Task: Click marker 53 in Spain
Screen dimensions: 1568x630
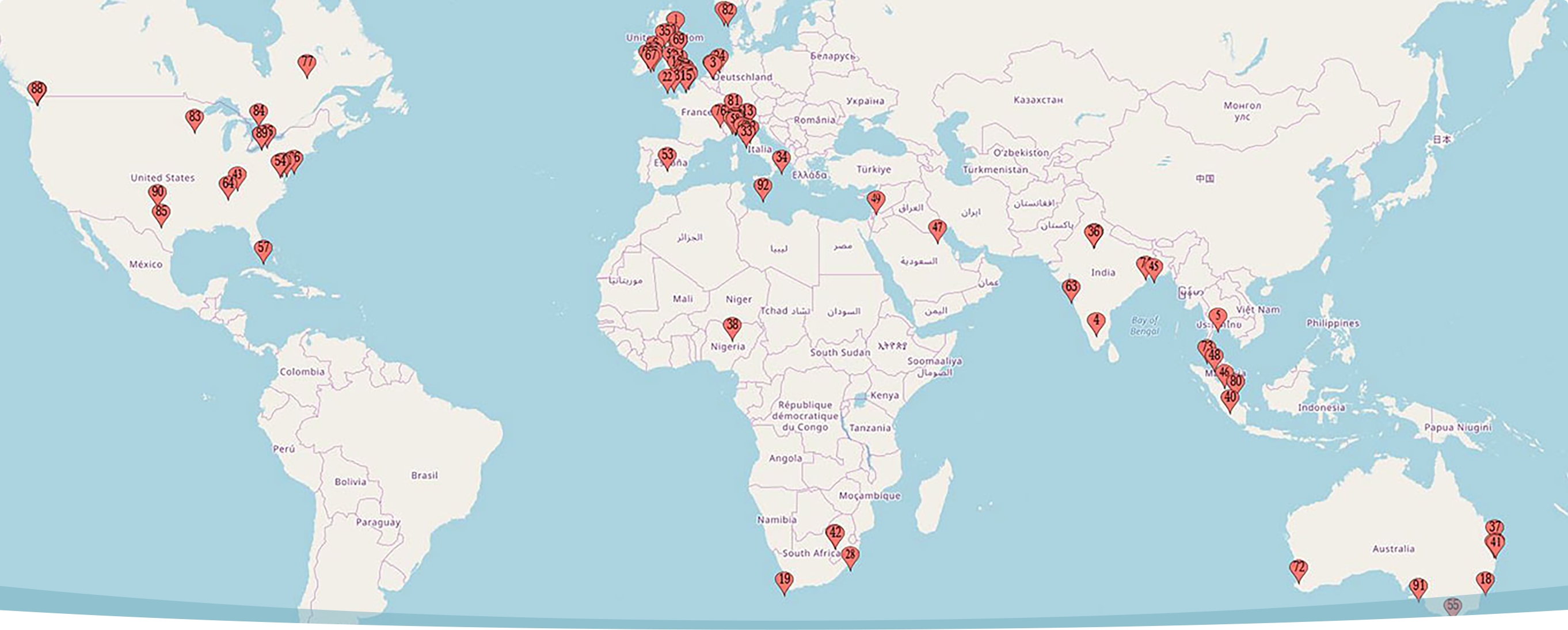Action: point(667,157)
